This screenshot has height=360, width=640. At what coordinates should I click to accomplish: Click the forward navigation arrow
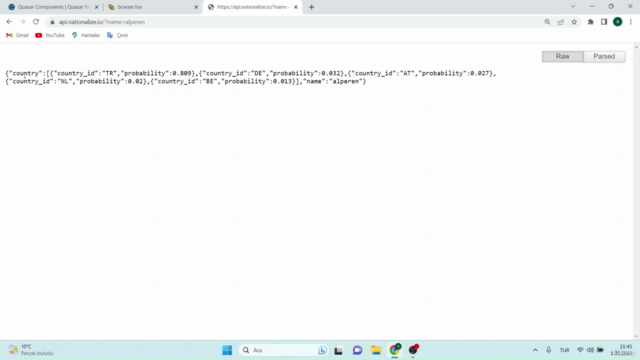click(22, 22)
